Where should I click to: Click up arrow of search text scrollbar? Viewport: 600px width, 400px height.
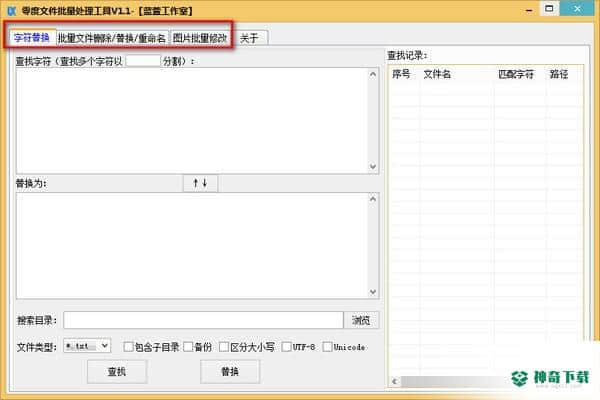(373, 74)
